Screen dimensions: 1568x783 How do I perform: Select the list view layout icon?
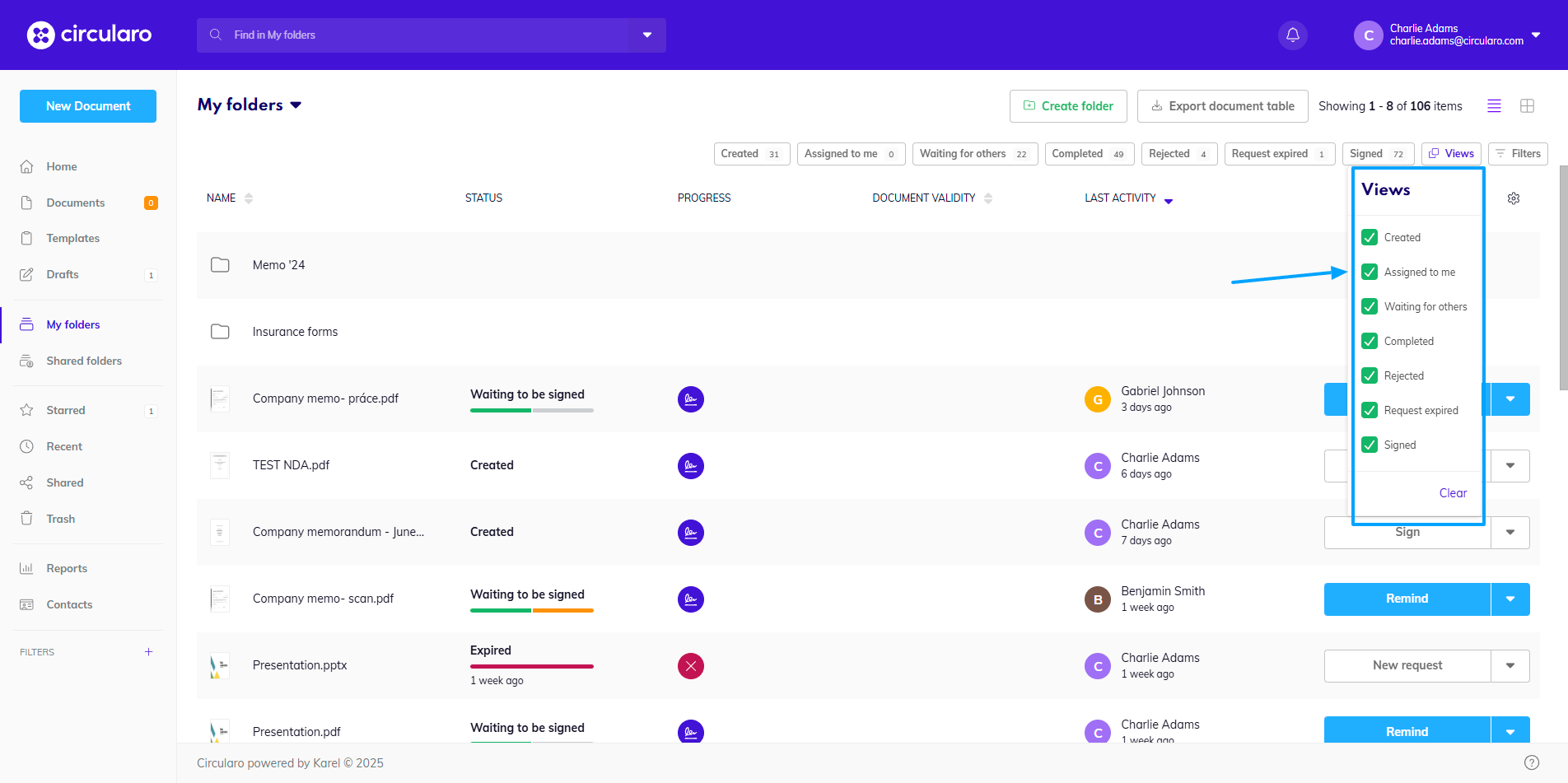pyautogui.click(x=1494, y=106)
